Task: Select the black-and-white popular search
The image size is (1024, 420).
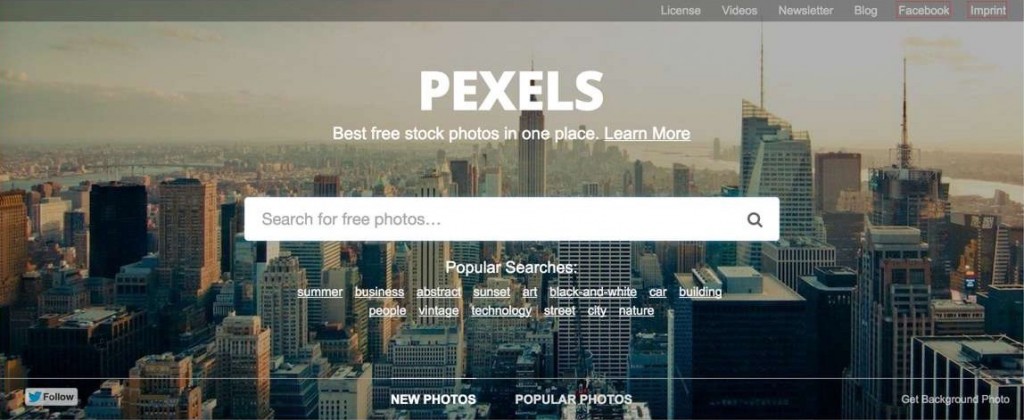Action: pyautogui.click(x=593, y=292)
